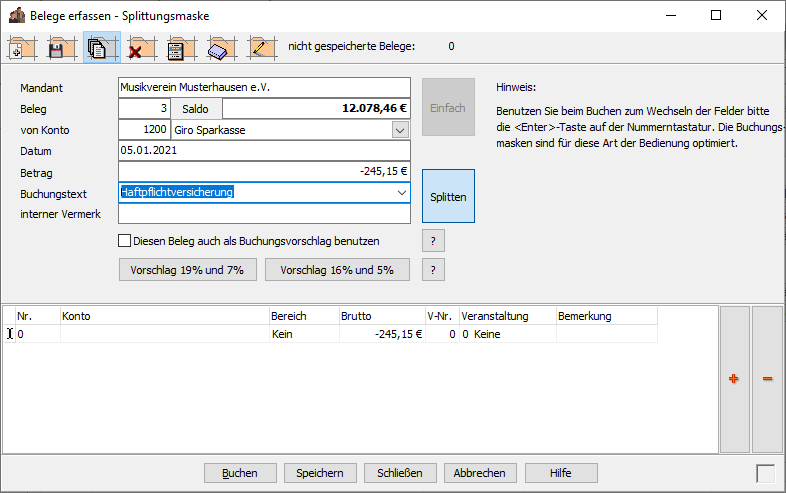
Task: Toggle the checkbox in bottom right corner
Action: tap(765, 474)
